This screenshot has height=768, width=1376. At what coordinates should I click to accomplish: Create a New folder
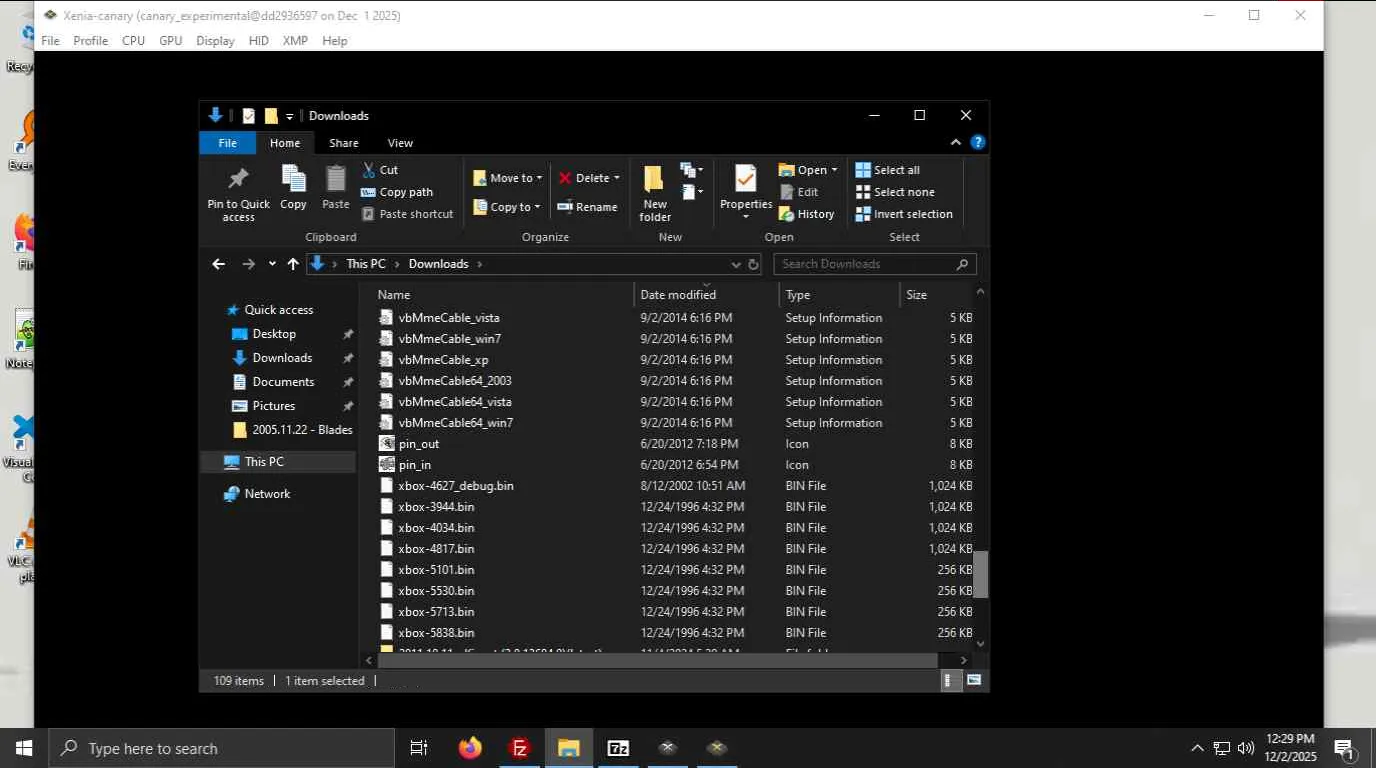point(655,194)
